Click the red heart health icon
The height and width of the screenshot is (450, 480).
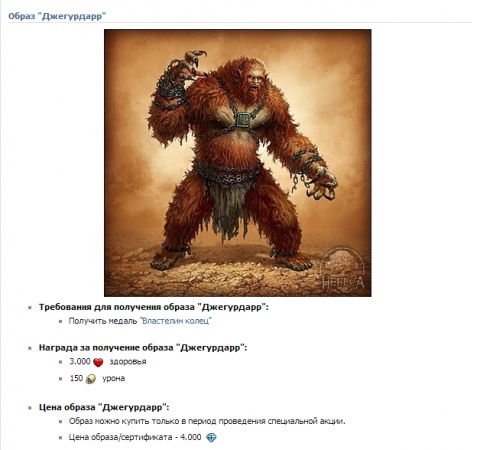click(x=98, y=362)
